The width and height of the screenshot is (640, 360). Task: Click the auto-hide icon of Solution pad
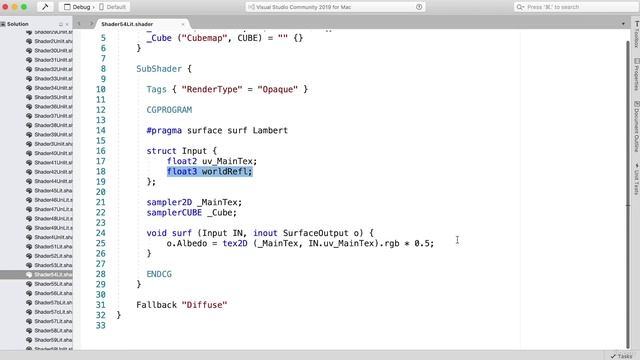(61, 24)
